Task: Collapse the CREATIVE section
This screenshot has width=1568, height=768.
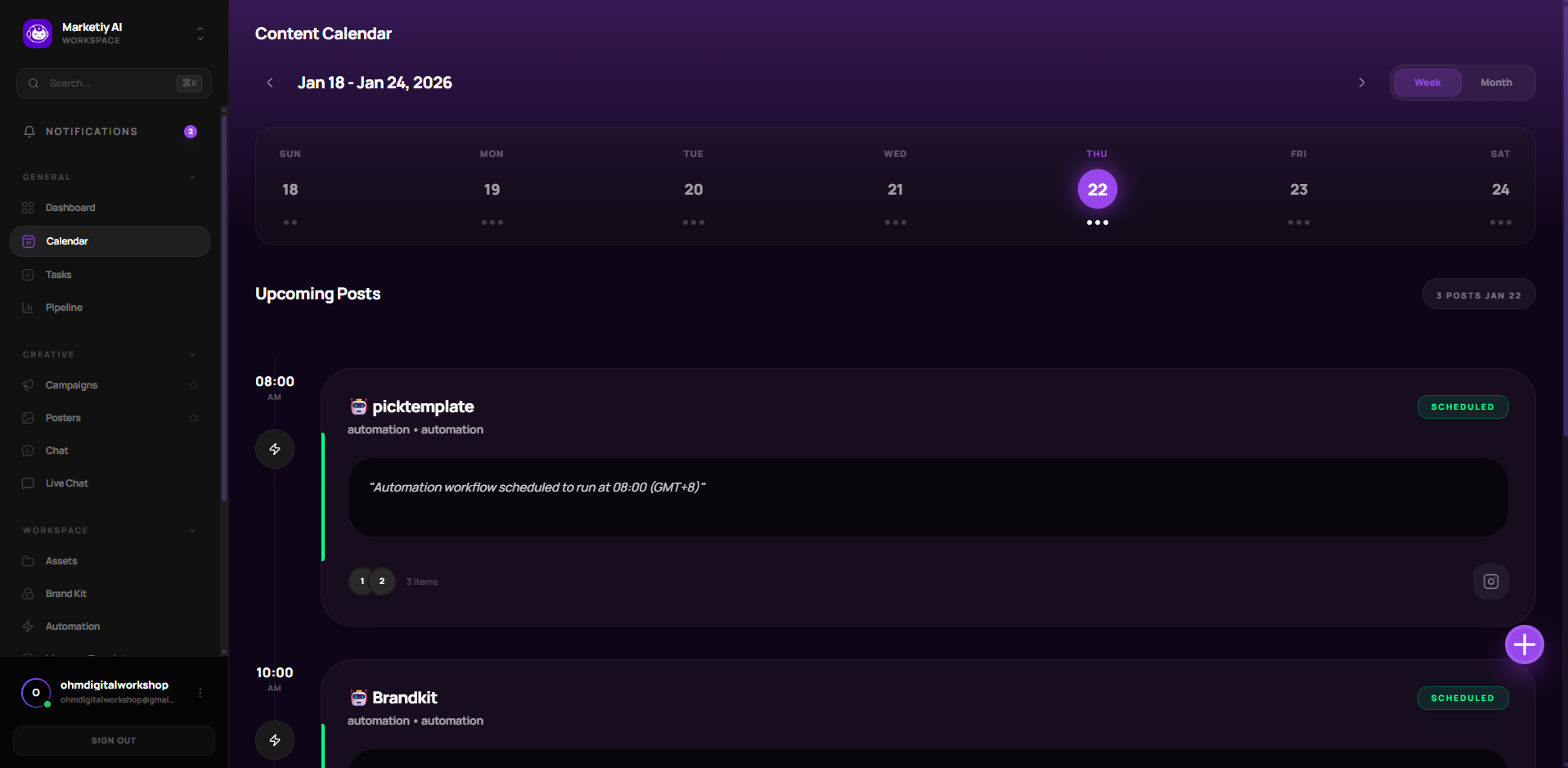Action: click(x=192, y=354)
